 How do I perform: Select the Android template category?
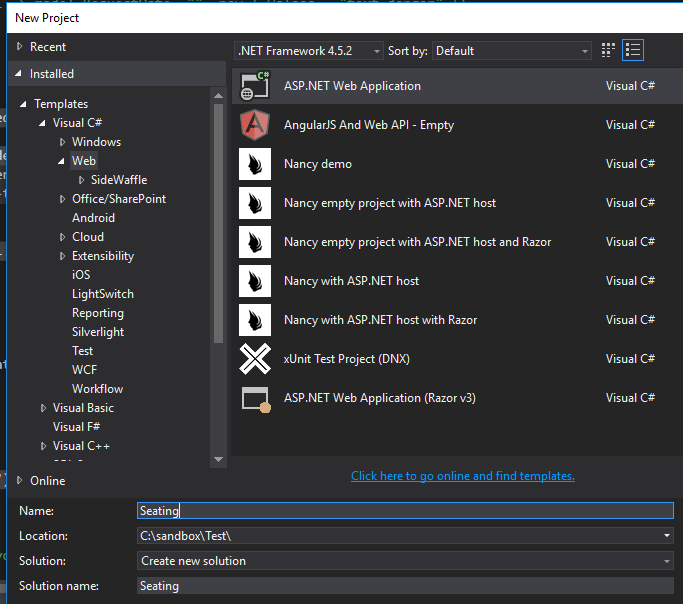[x=93, y=218]
